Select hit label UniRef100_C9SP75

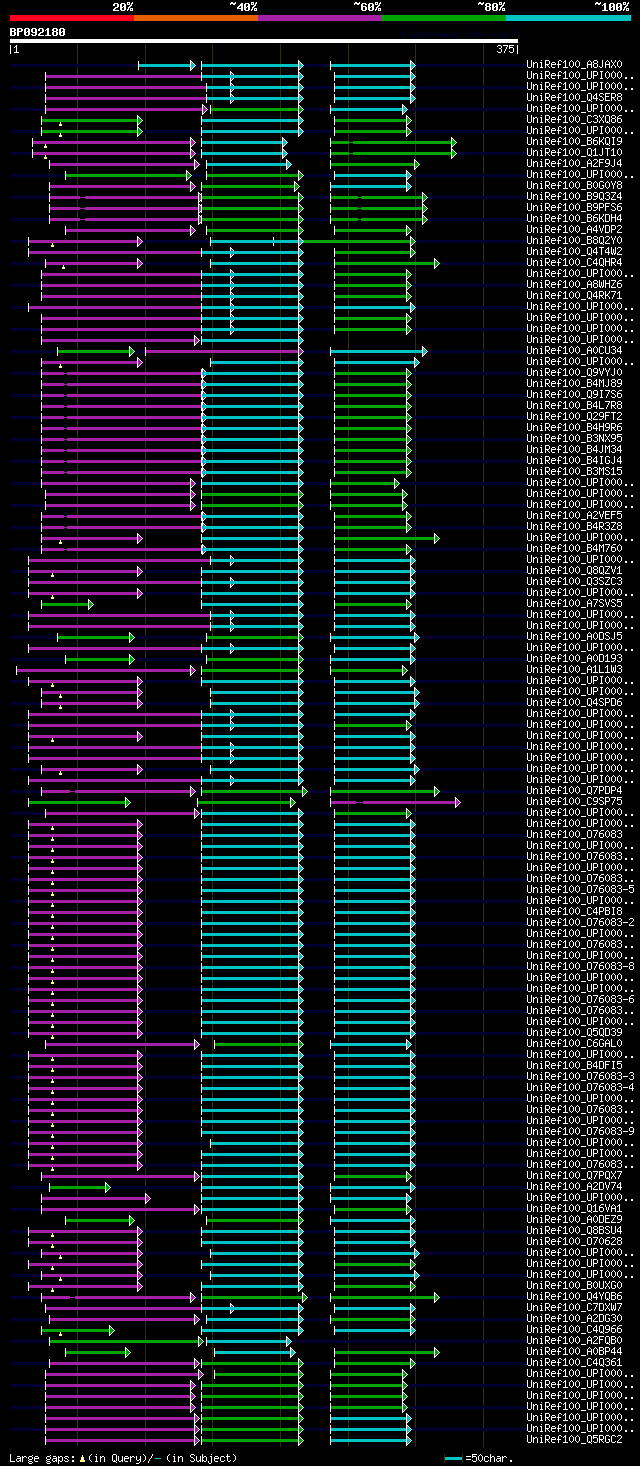[x=575, y=802]
